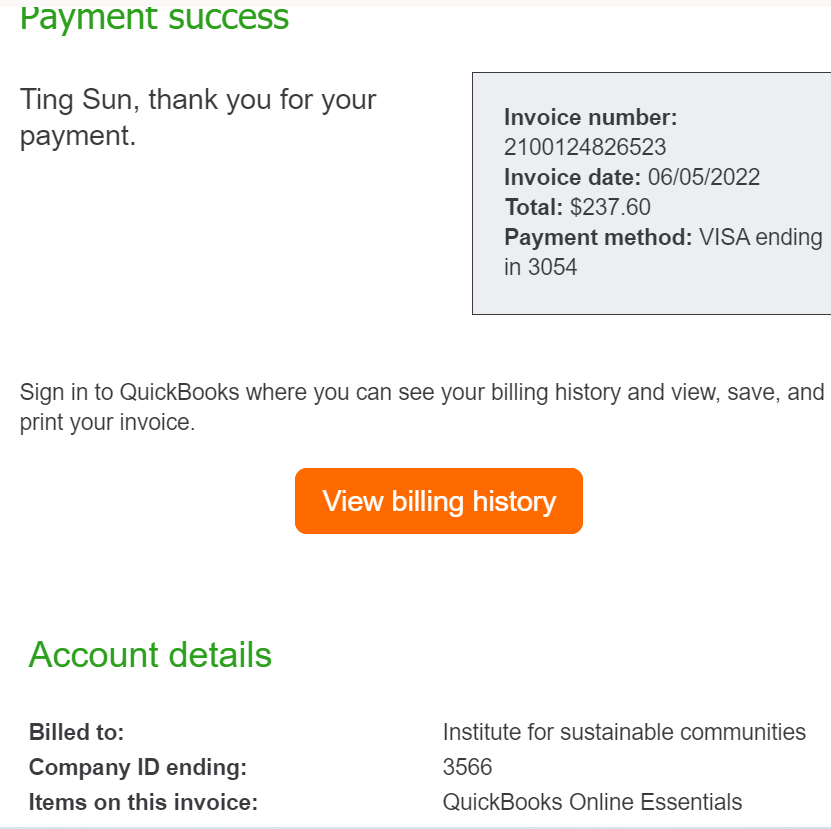Screen dimensions: 831x829
Task: Click the View billing history button
Action: click(438, 500)
